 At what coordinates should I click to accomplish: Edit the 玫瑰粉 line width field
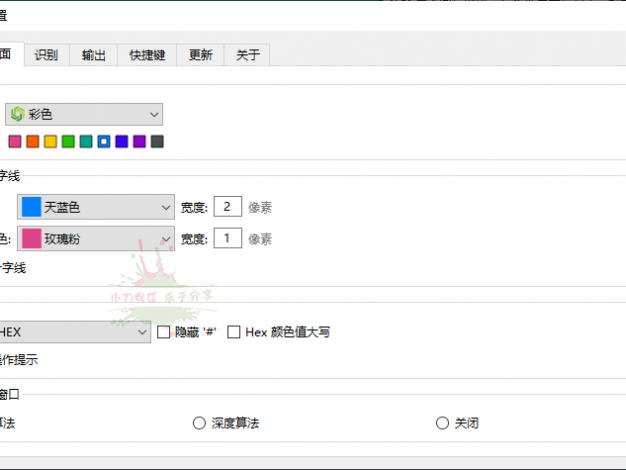tap(228, 238)
